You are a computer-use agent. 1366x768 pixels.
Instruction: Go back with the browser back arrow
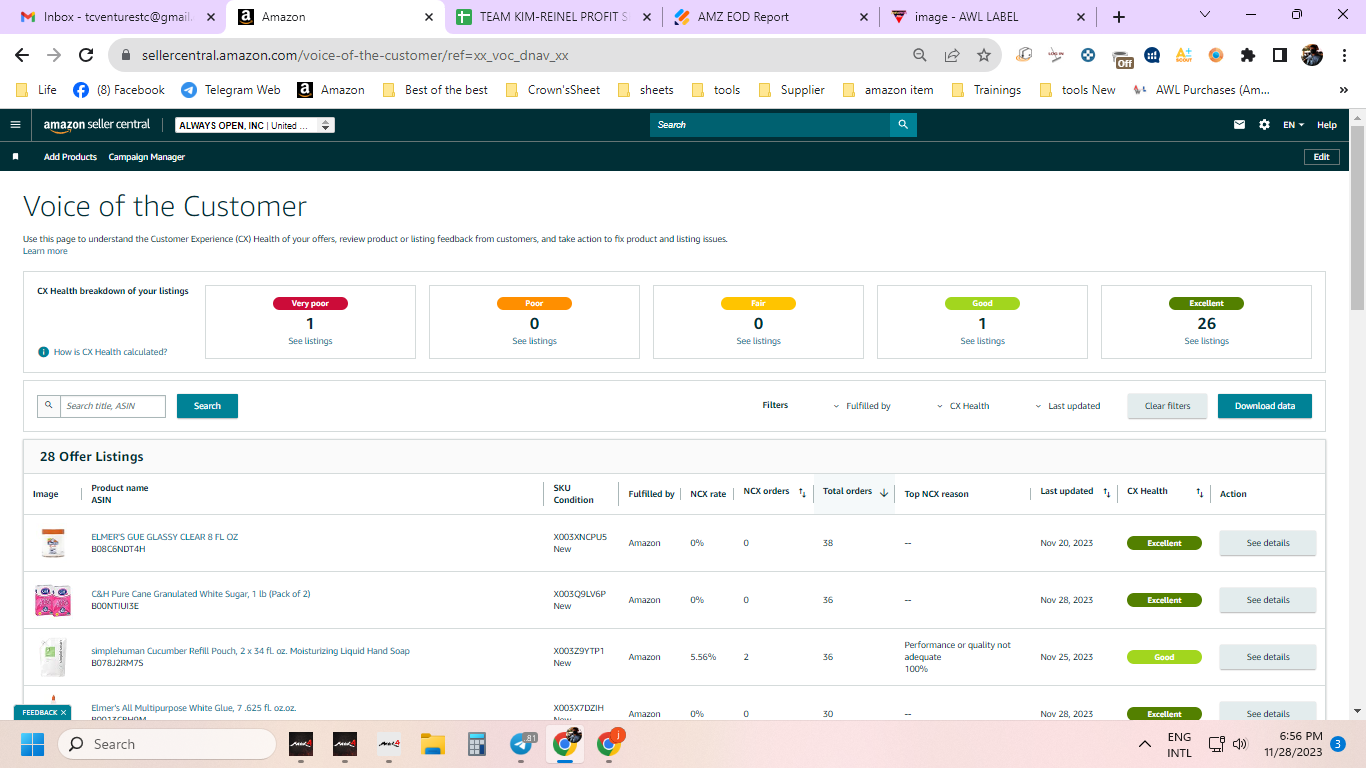pyautogui.click(x=22, y=55)
